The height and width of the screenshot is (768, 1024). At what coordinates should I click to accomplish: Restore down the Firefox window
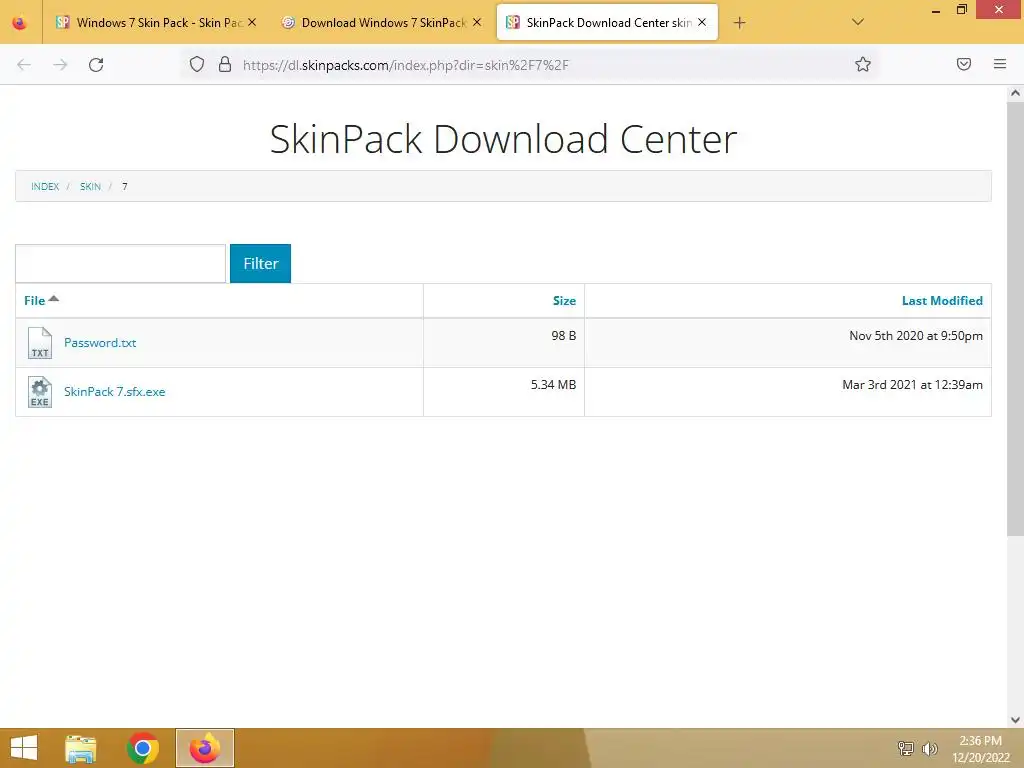tap(961, 9)
